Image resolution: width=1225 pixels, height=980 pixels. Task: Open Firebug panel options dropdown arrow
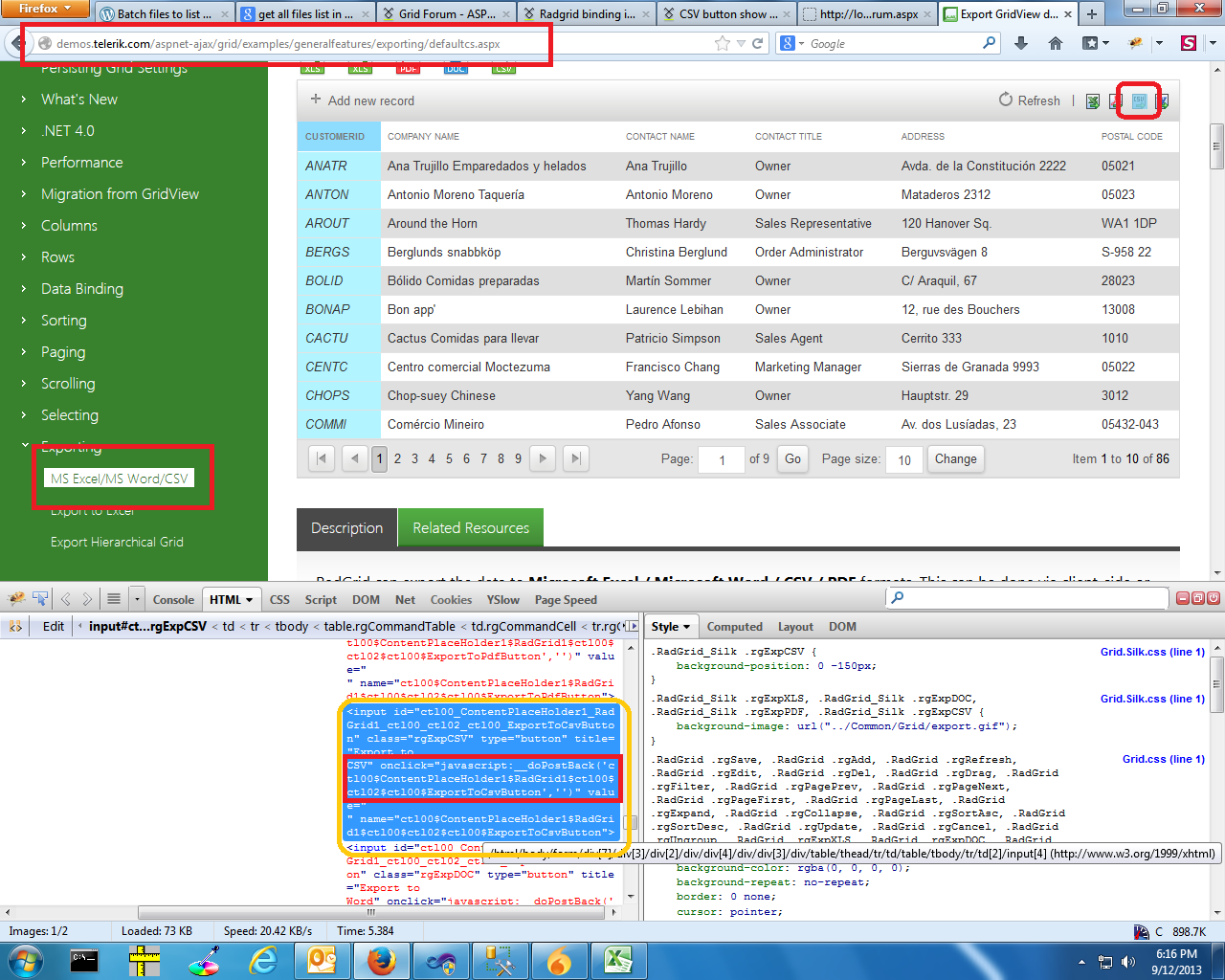click(138, 599)
